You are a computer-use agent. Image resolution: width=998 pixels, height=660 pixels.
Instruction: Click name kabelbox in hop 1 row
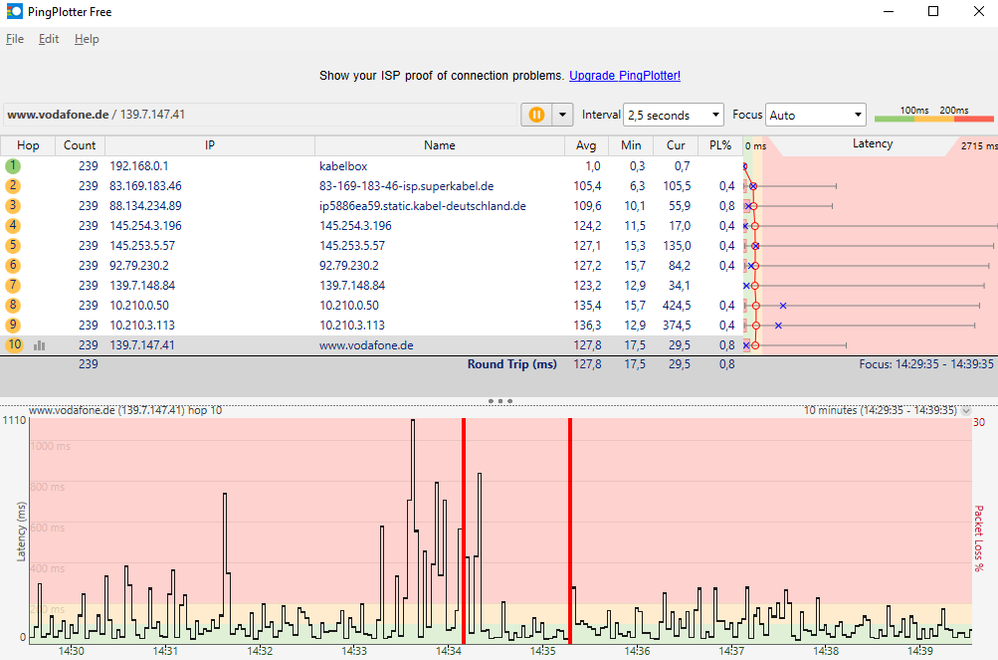coord(343,166)
